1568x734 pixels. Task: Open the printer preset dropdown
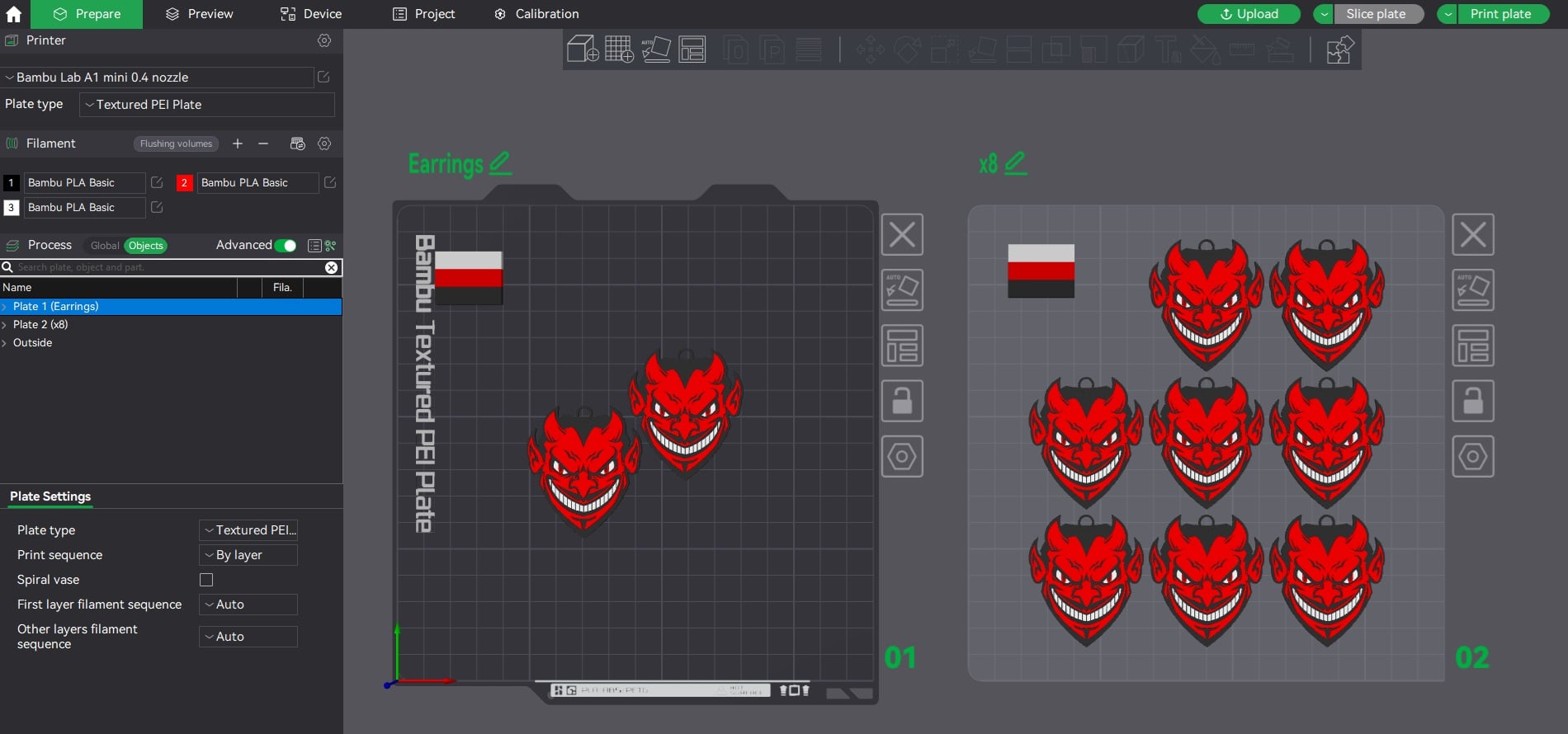(157, 78)
